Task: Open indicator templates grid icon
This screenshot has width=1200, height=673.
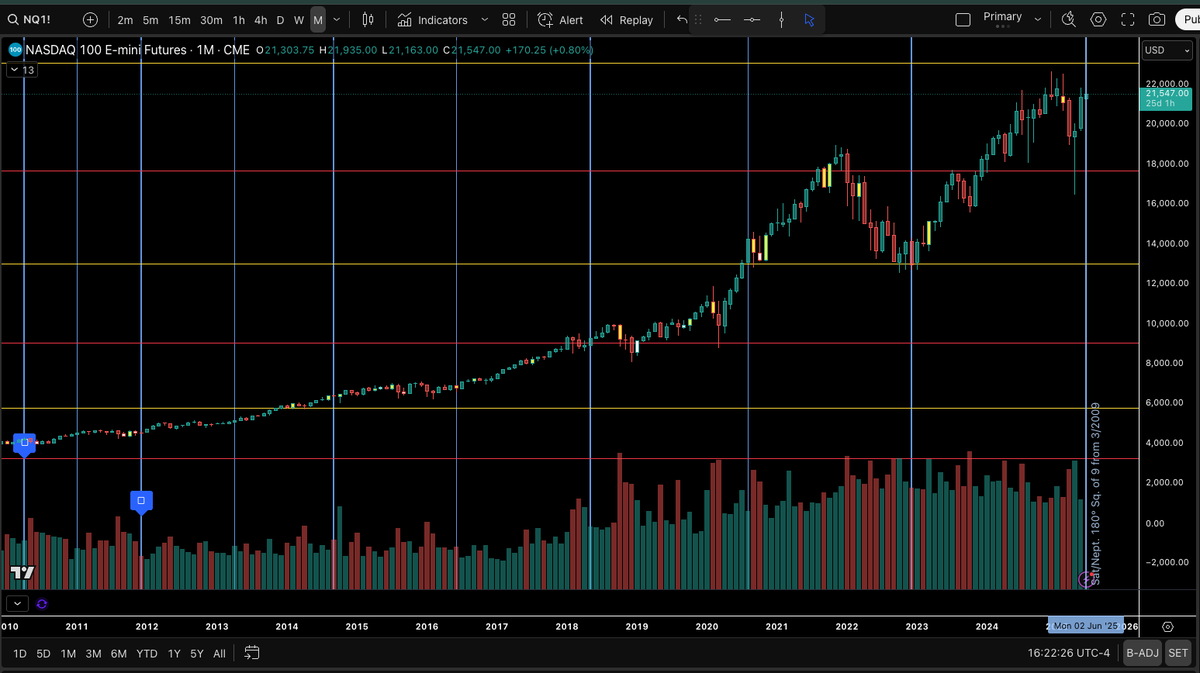Action: [x=509, y=20]
